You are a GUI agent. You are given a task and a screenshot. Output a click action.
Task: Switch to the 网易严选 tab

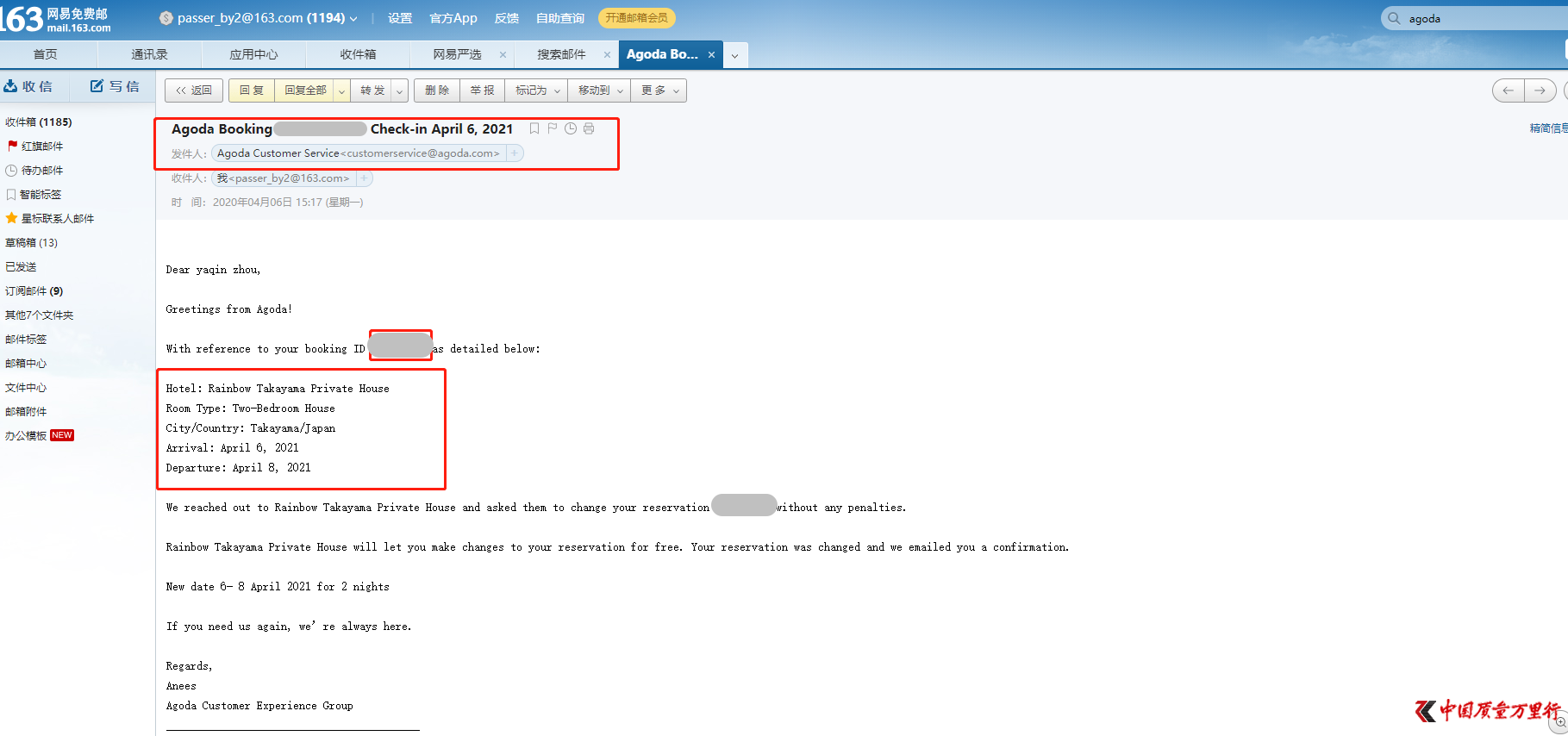point(457,54)
